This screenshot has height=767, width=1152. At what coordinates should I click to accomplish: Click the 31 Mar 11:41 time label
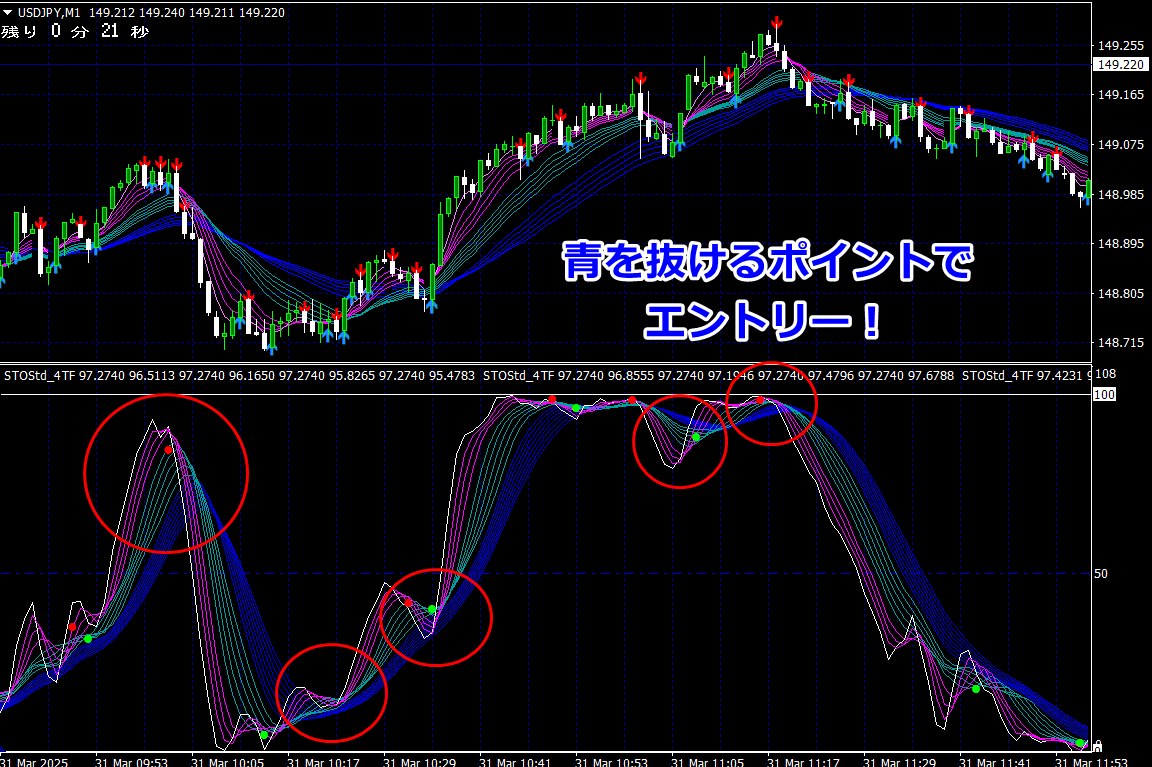(x=996, y=762)
